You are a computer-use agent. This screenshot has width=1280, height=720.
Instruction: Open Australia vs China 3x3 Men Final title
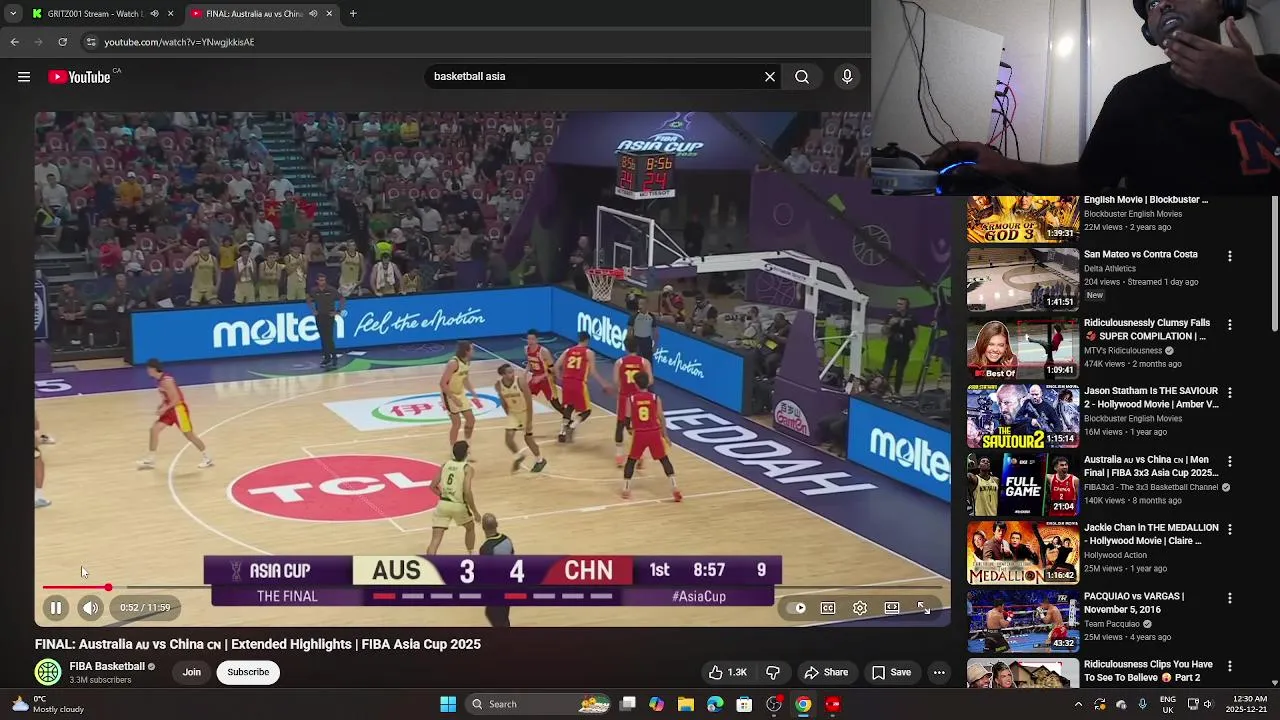1151,466
